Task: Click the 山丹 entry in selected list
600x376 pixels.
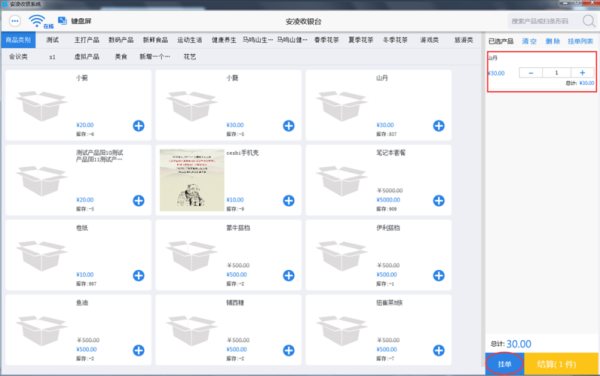Action: coord(541,72)
